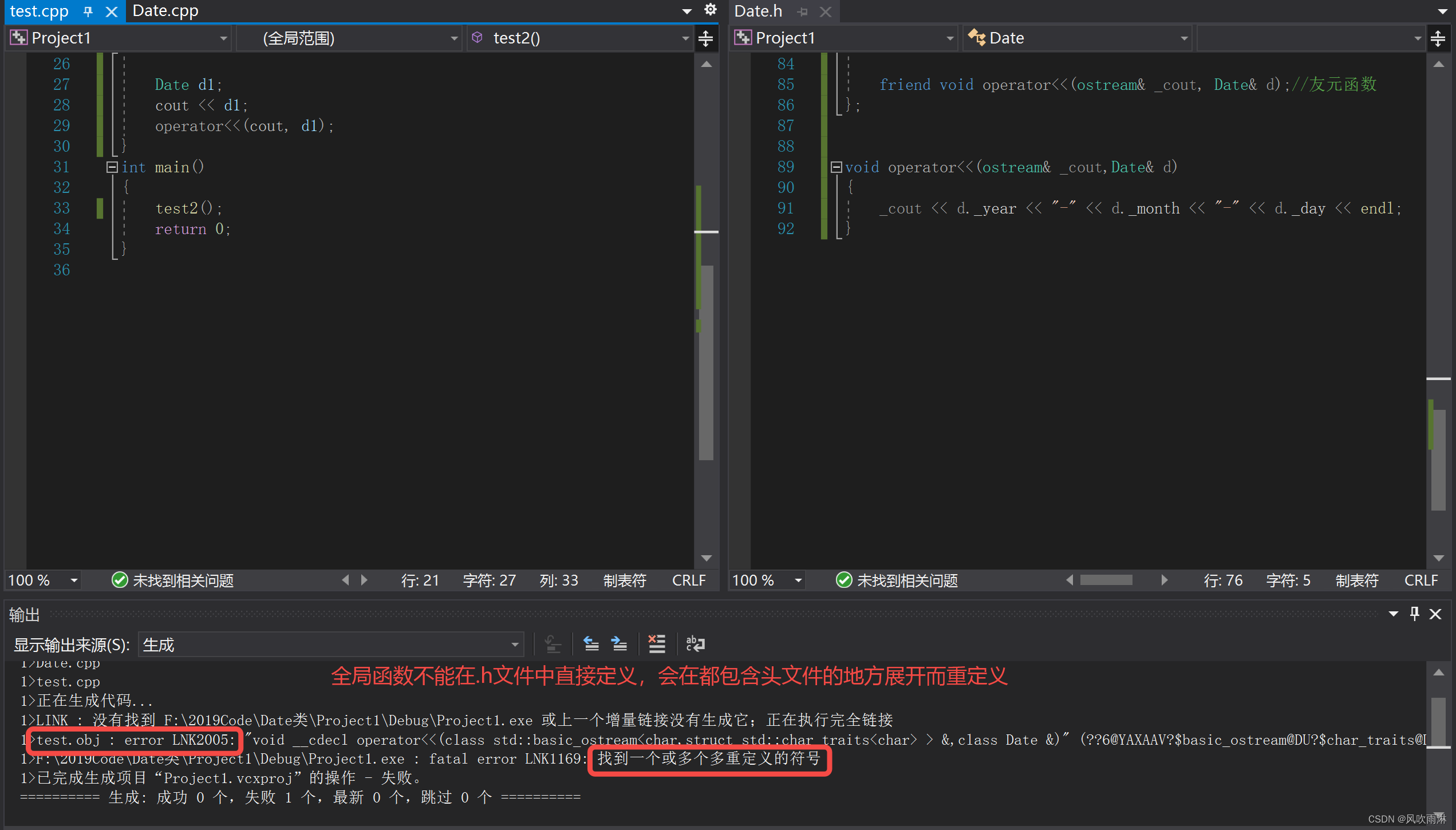
Task: Open the empty member dropdown in Date.h
Action: click(1311, 38)
